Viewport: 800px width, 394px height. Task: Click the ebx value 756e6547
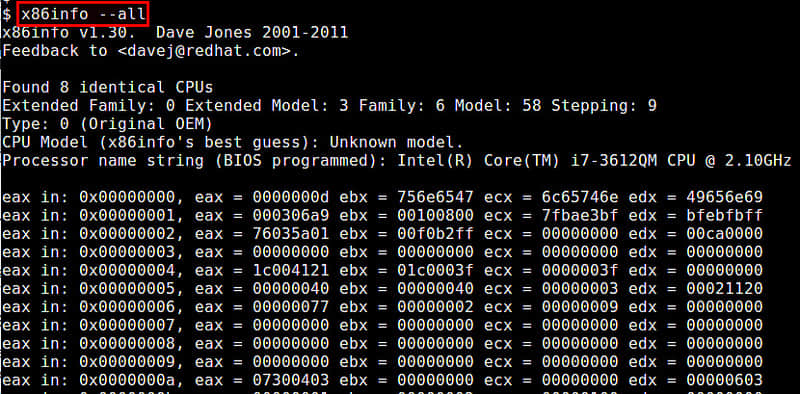coord(435,197)
